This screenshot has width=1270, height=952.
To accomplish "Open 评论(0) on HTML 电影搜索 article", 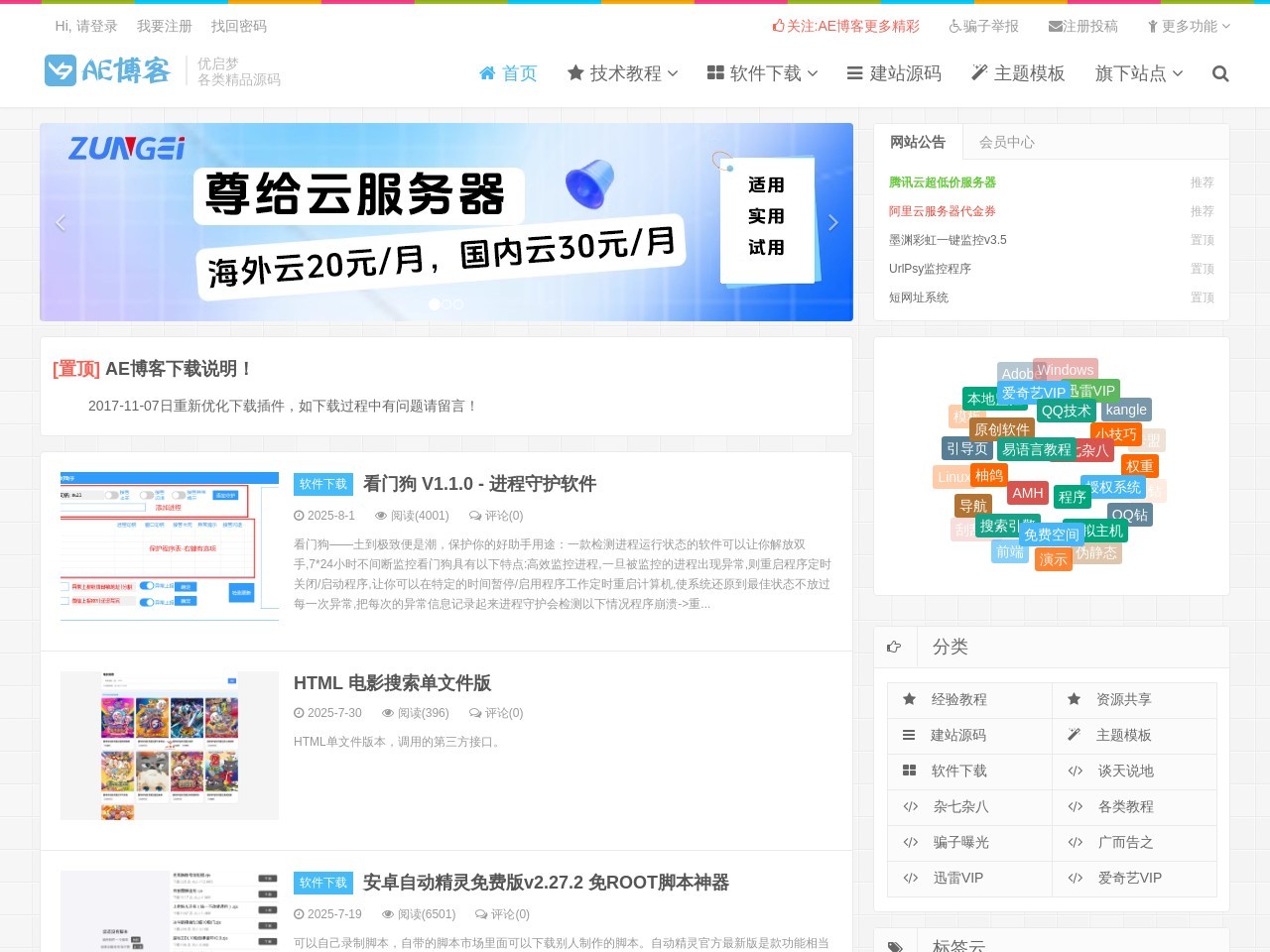I will (496, 713).
